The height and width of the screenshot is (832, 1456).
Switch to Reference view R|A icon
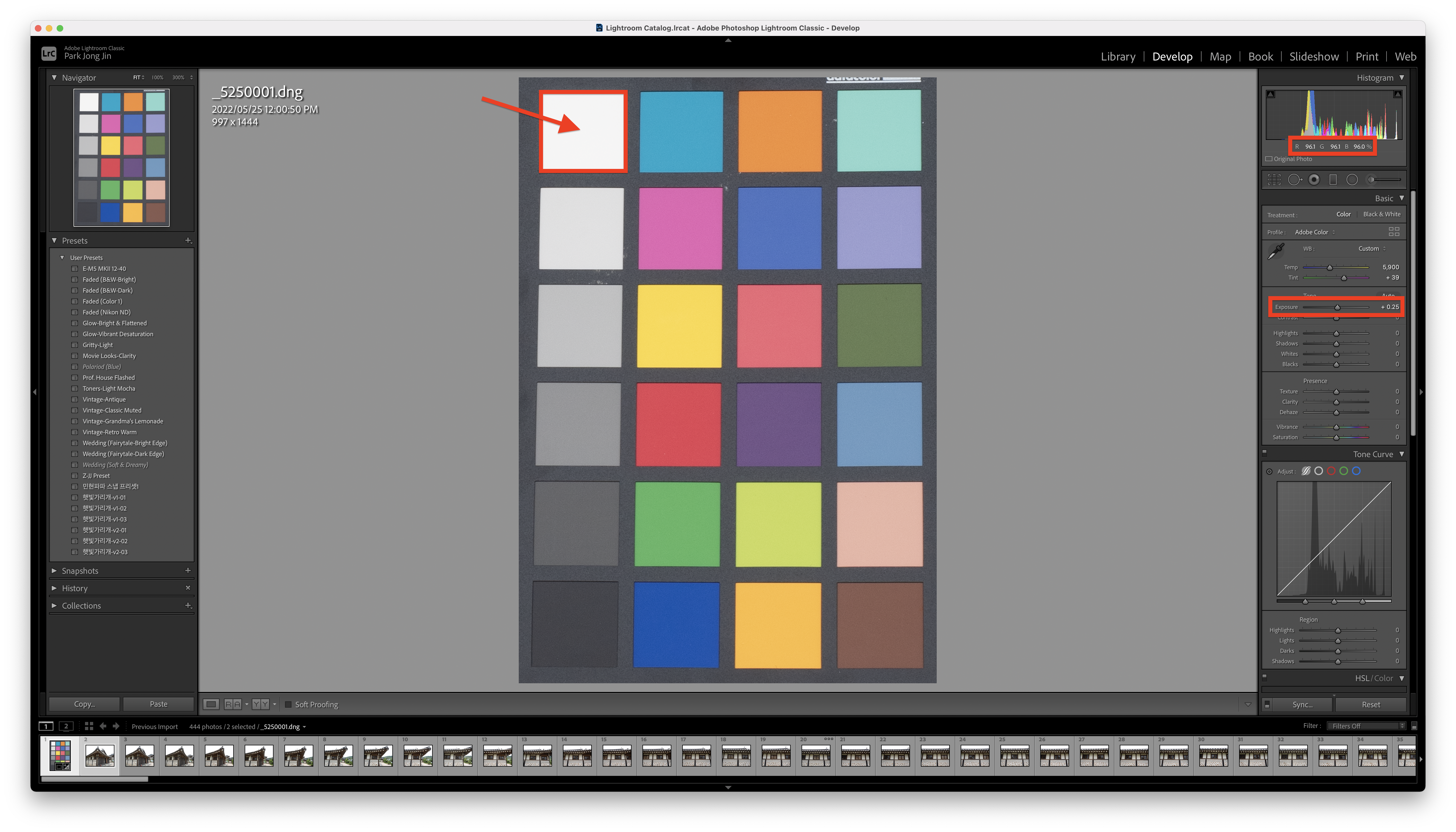233,704
